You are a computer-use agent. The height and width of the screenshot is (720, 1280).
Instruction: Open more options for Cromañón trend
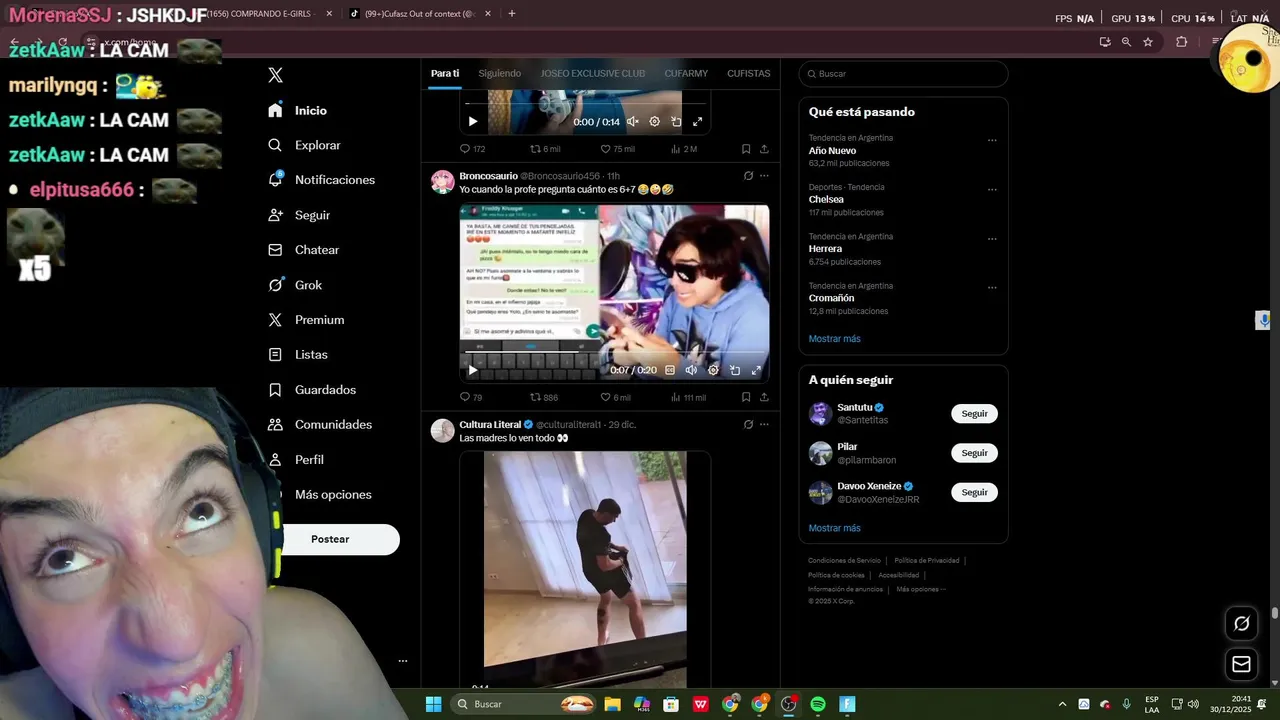click(992, 287)
